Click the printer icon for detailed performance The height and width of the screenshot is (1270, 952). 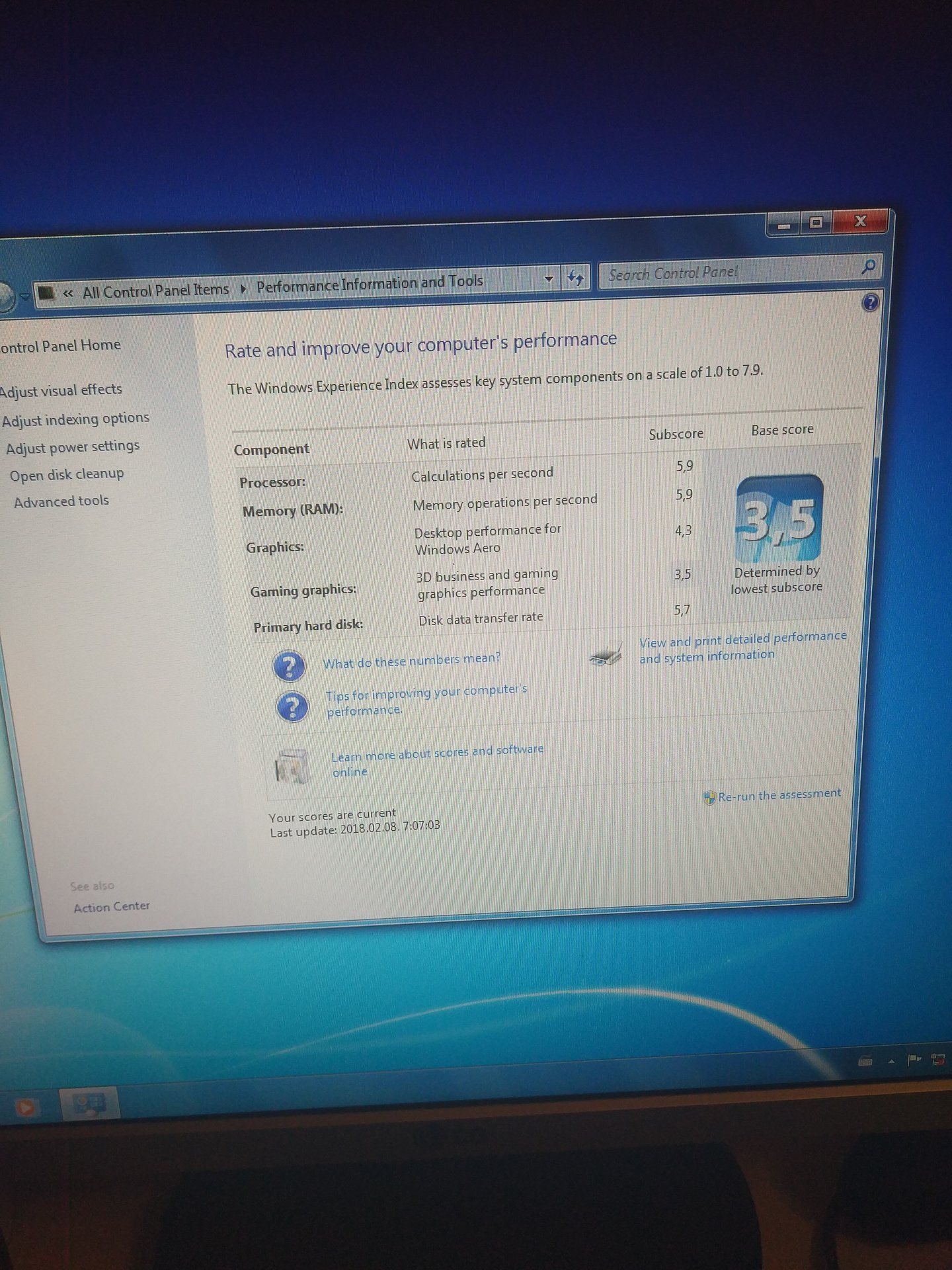[x=606, y=654]
